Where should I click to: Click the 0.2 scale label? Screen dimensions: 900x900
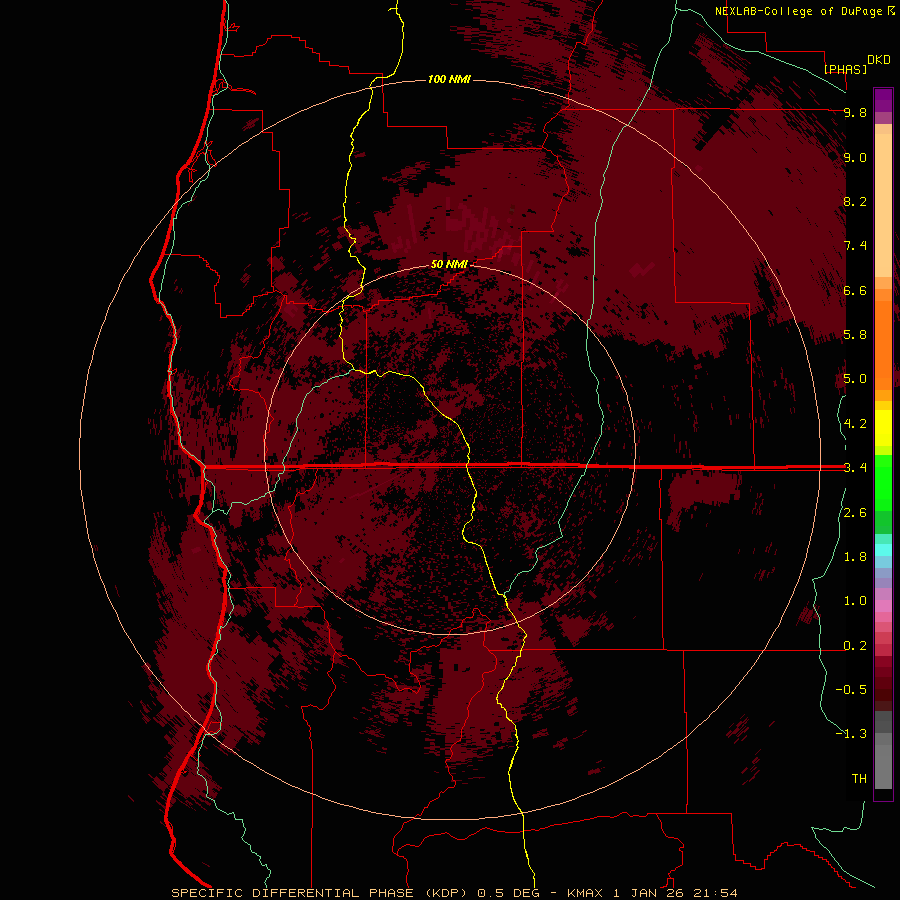(x=855, y=646)
